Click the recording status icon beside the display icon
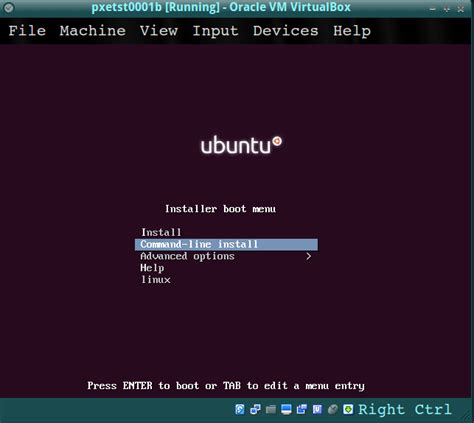Viewport: 474px width, 423px height. (x=302, y=409)
